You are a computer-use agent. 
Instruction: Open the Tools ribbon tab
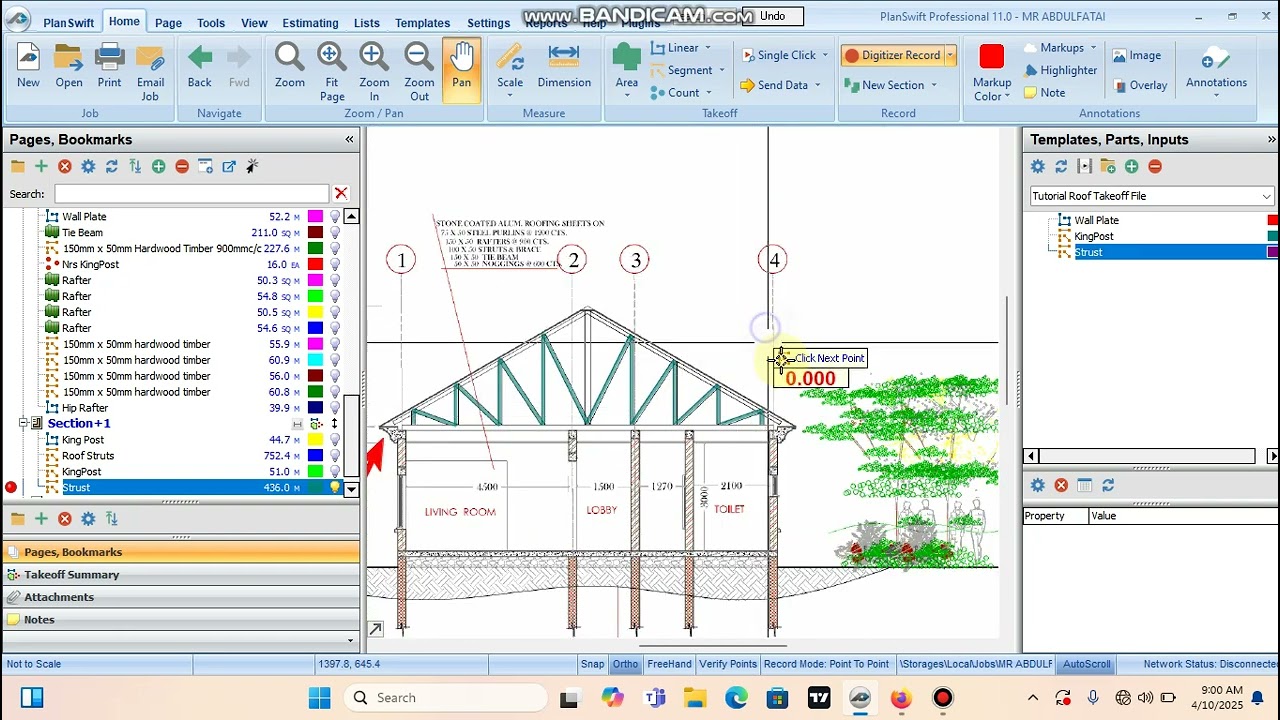pyautogui.click(x=211, y=23)
